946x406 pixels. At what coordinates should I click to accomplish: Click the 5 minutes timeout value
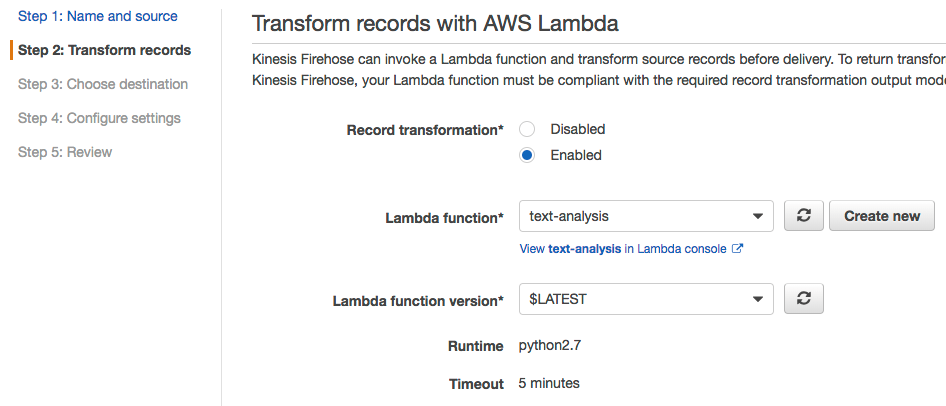(x=549, y=383)
